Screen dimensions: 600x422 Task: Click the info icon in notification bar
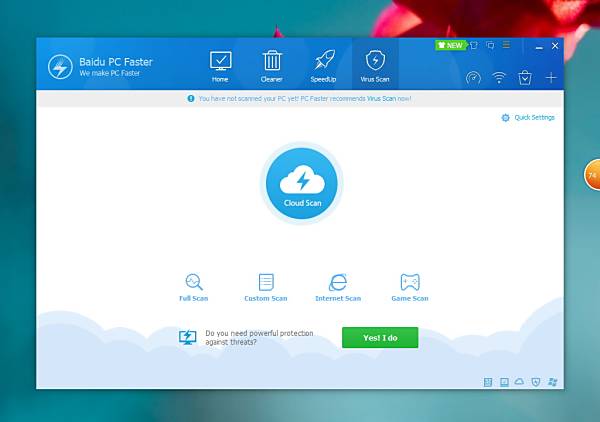(x=191, y=99)
